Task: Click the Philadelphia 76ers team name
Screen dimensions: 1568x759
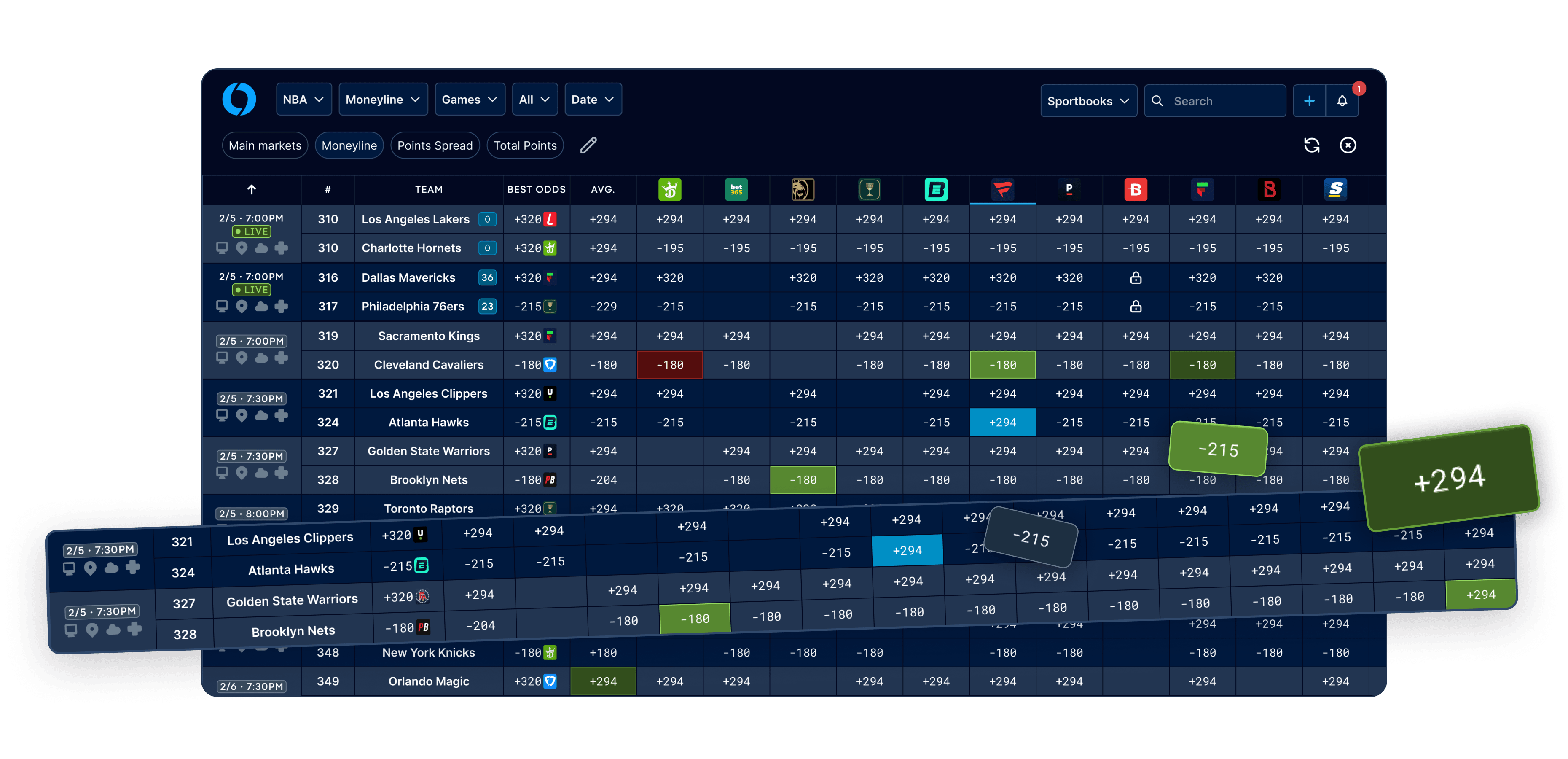Action: [x=413, y=307]
